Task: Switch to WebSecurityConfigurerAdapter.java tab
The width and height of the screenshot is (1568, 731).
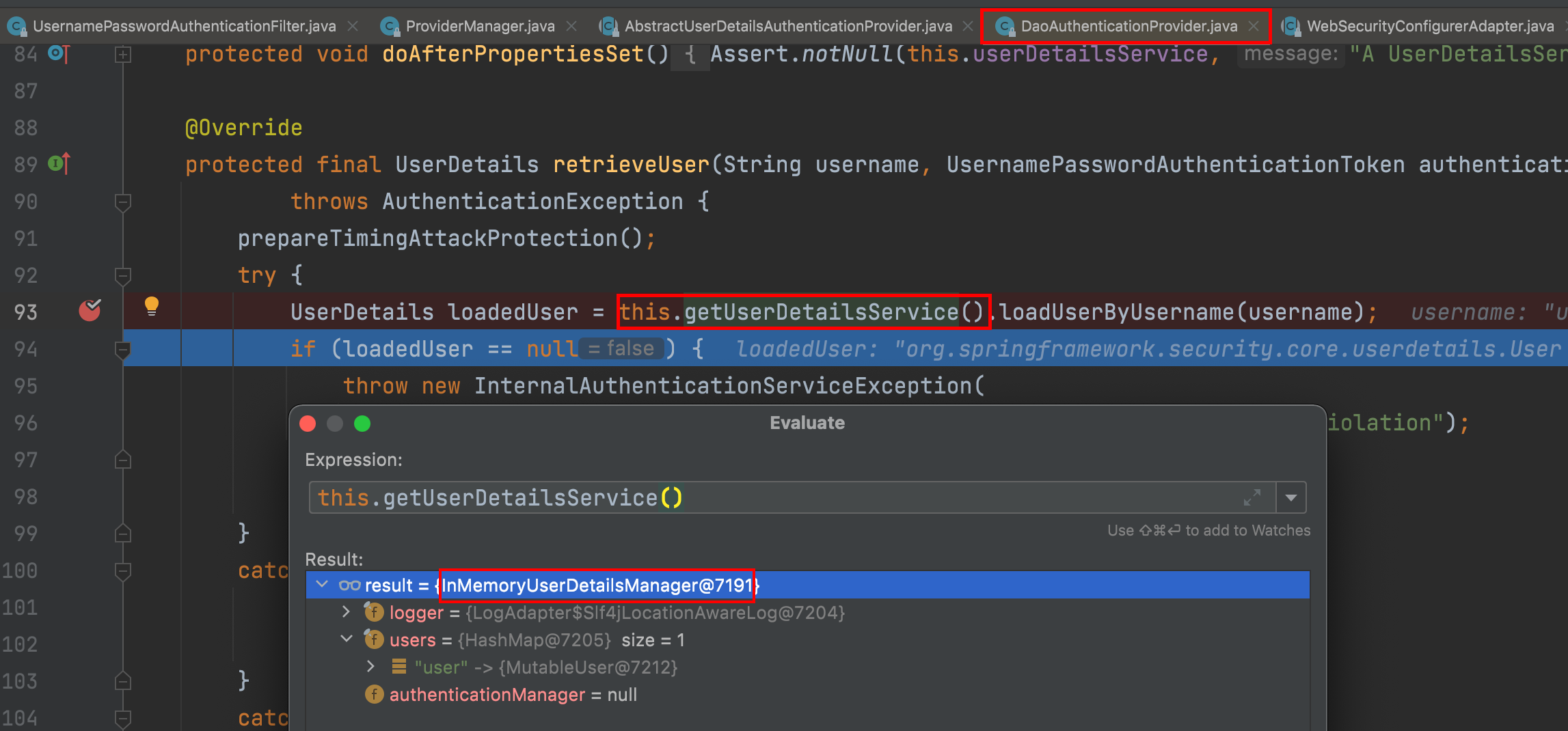Action: tap(1429, 26)
